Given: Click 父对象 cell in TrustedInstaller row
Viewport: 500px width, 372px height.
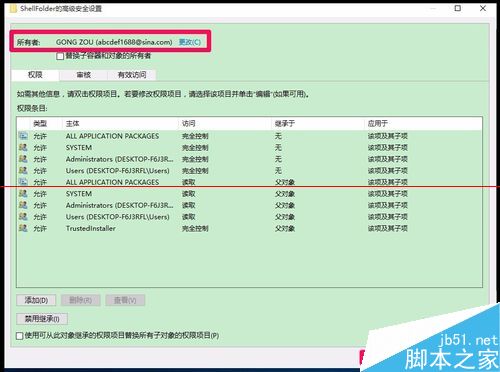Looking at the screenshot, I should (285, 228).
